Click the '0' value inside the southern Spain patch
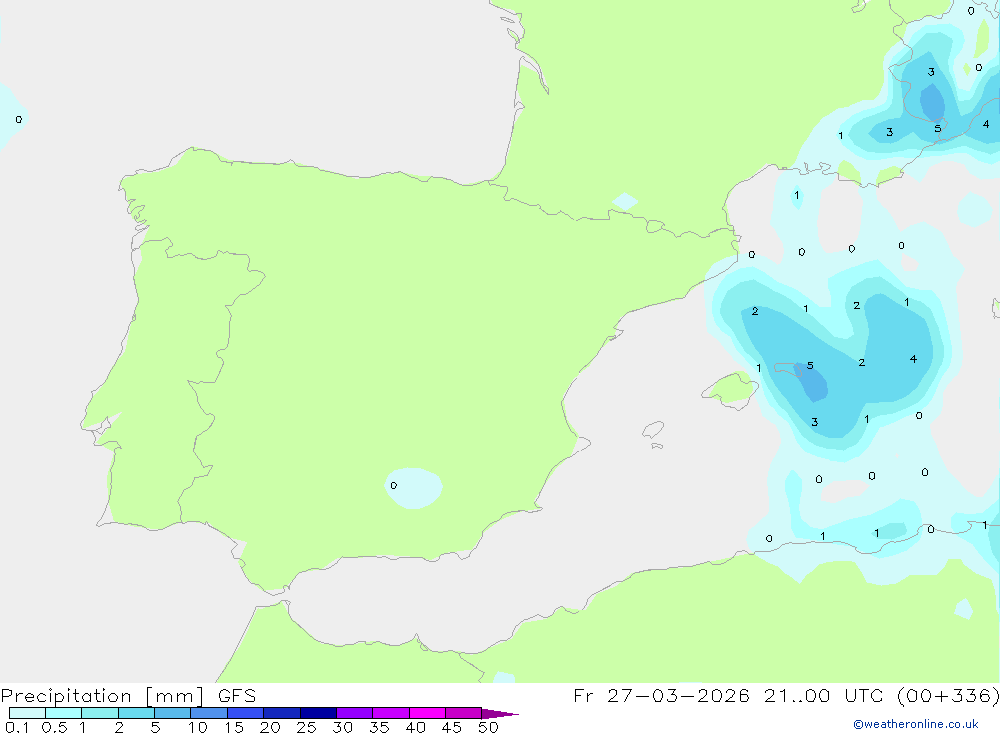 pyautogui.click(x=393, y=485)
